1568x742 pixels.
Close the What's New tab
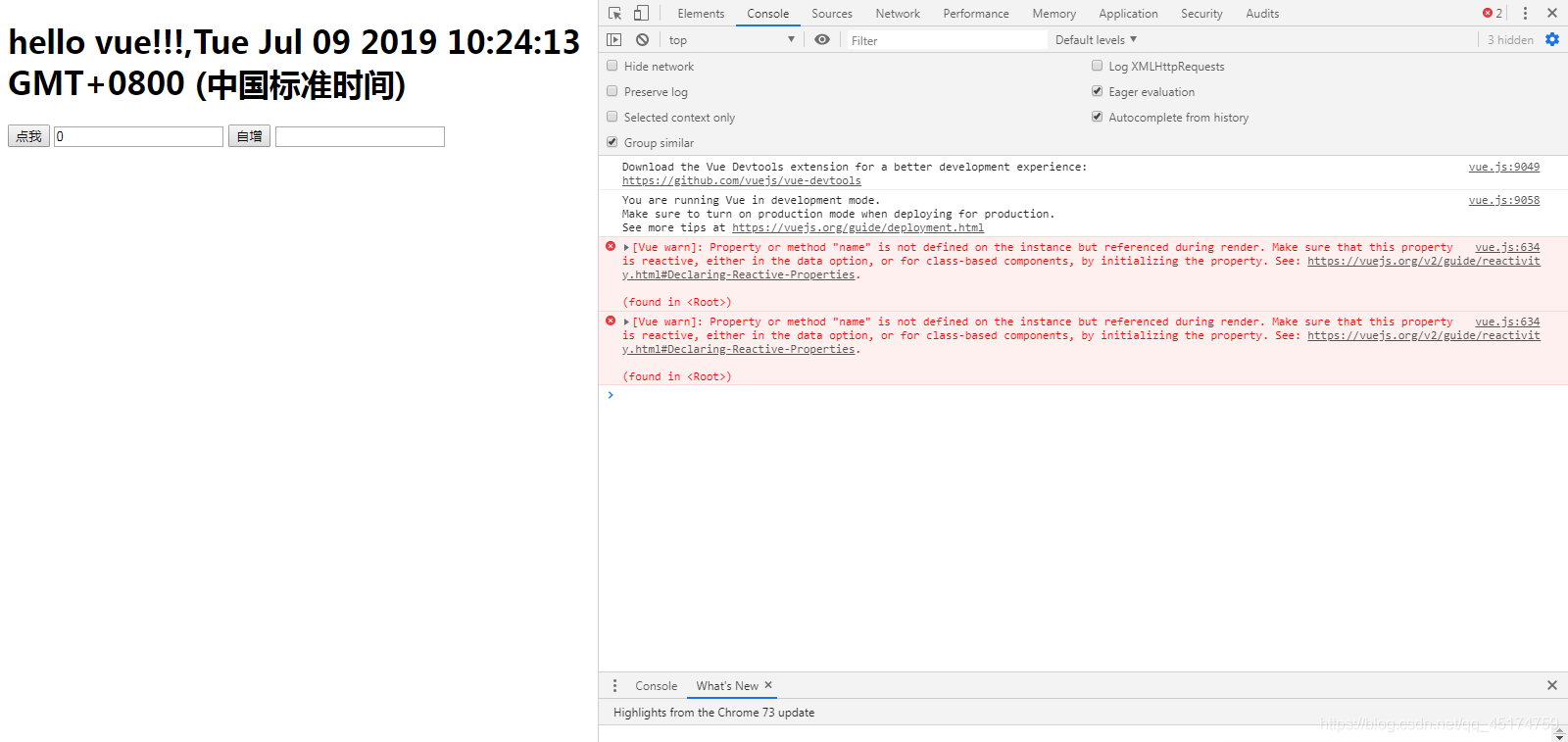(x=768, y=685)
